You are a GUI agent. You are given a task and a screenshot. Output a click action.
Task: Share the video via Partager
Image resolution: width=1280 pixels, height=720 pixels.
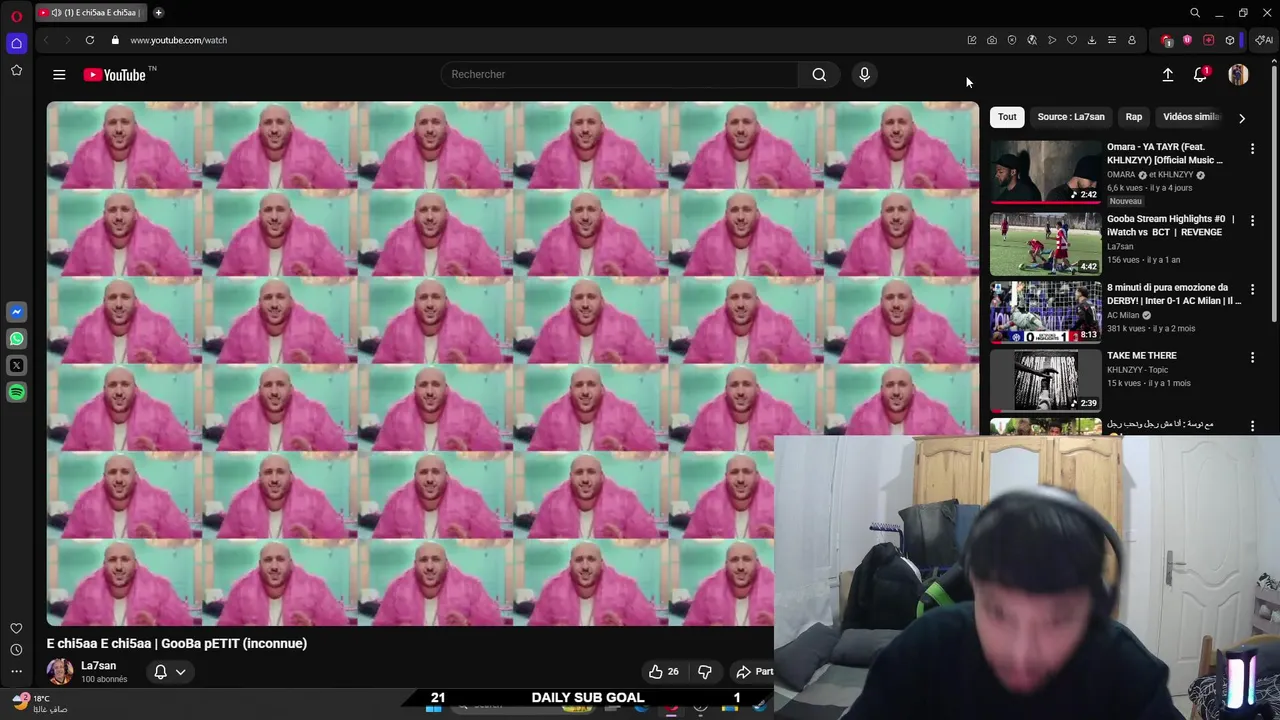tap(755, 672)
